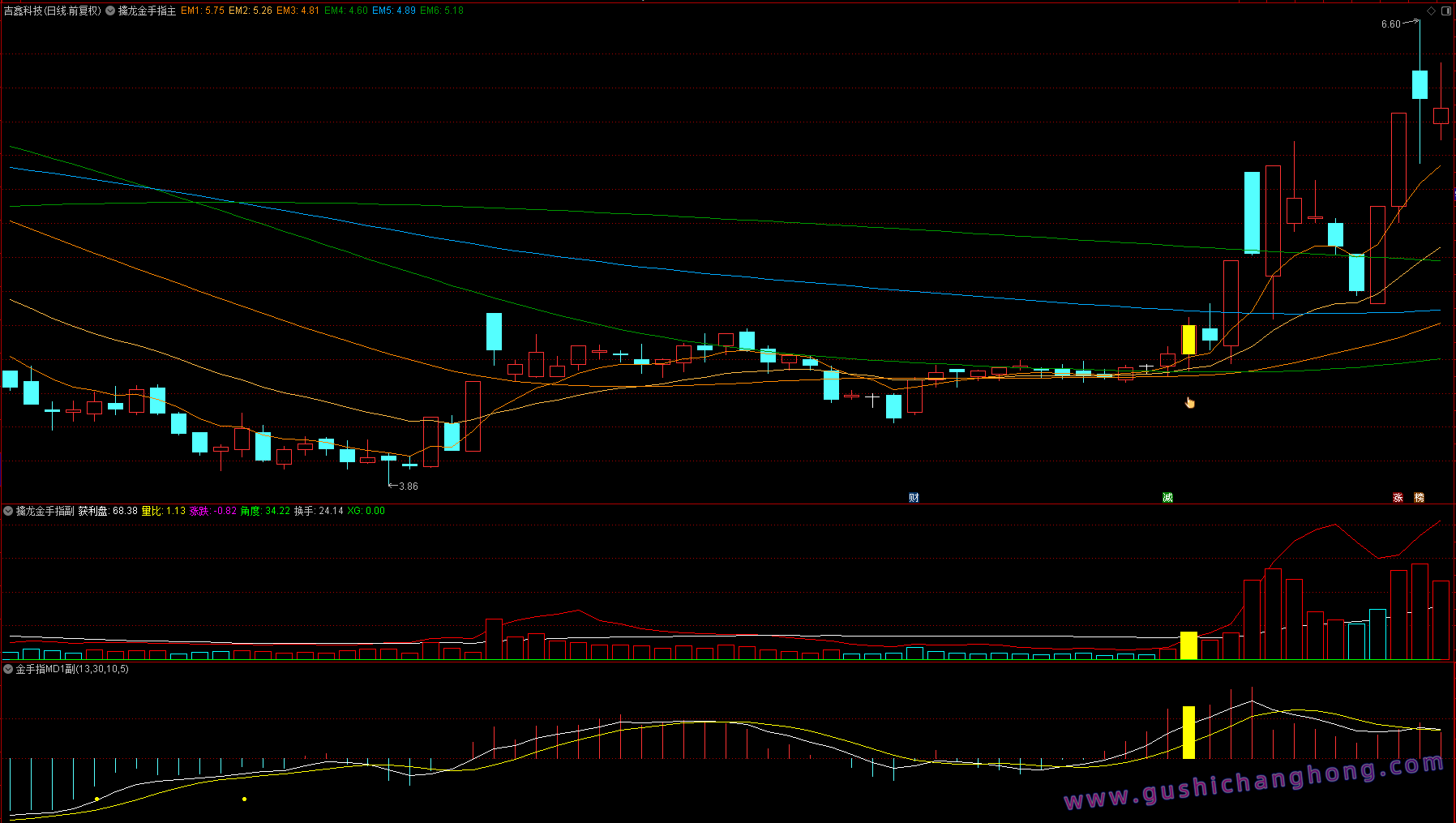Click the 获利盘: 68.38 label
Image resolution: width=1456 pixels, height=823 pixels.
pos(108,511)
